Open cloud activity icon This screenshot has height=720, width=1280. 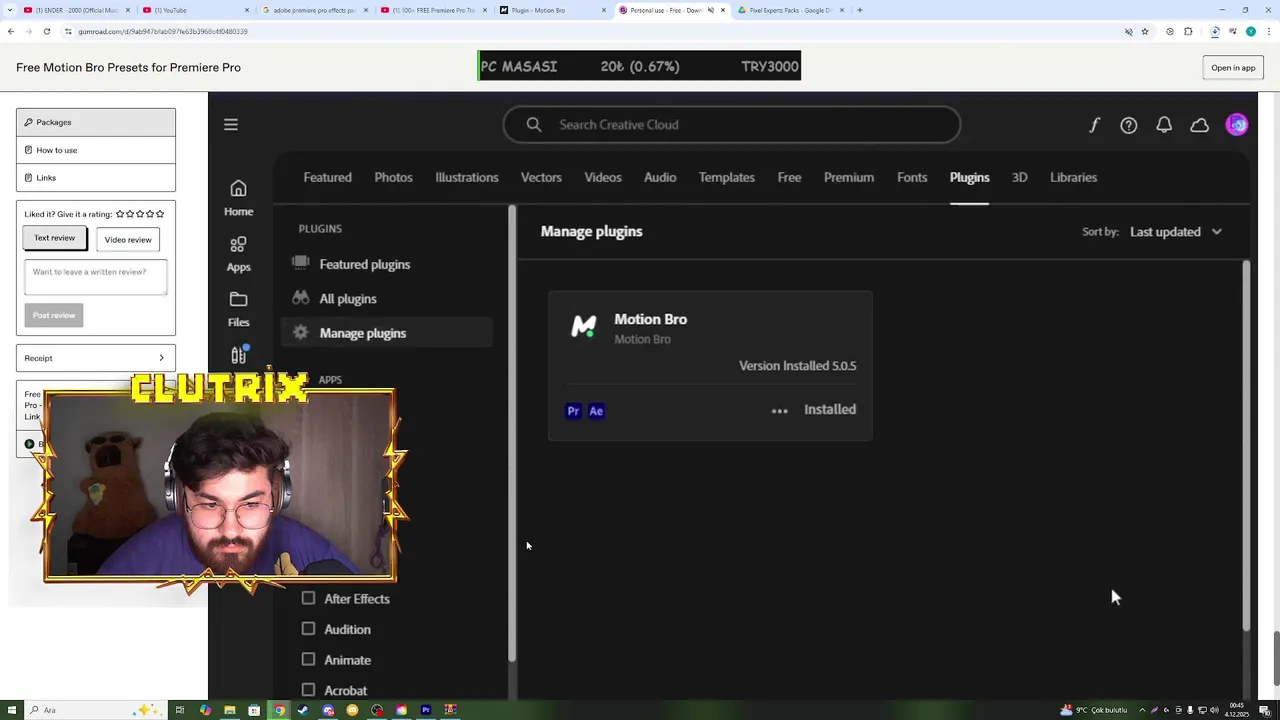click(1199, 125)
